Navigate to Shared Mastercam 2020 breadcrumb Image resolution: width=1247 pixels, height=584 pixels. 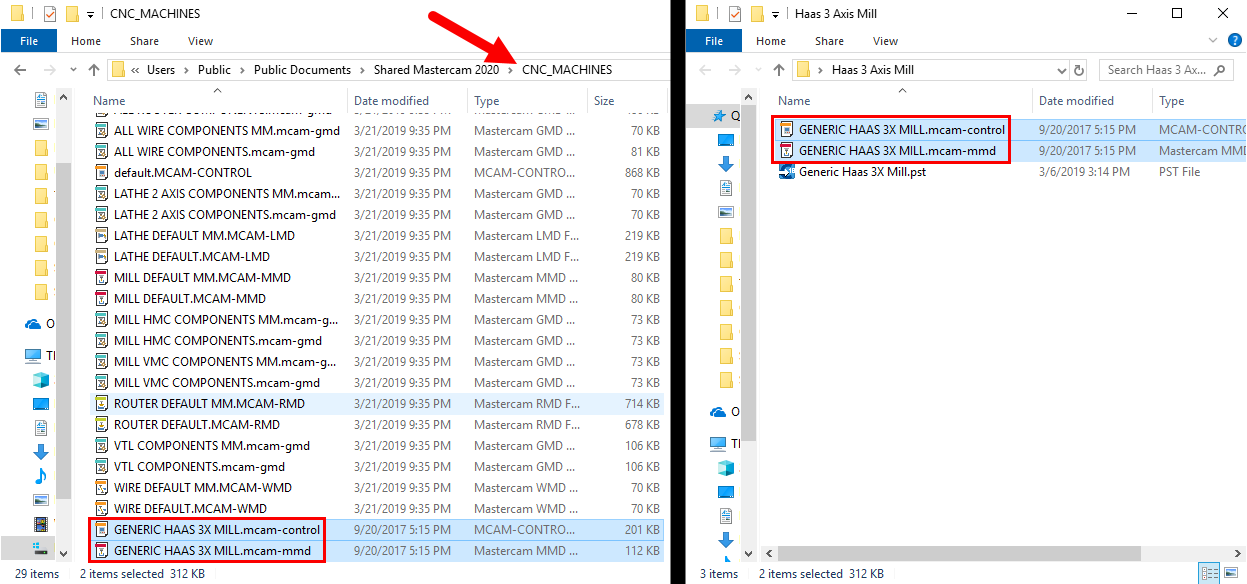[436, 70]
